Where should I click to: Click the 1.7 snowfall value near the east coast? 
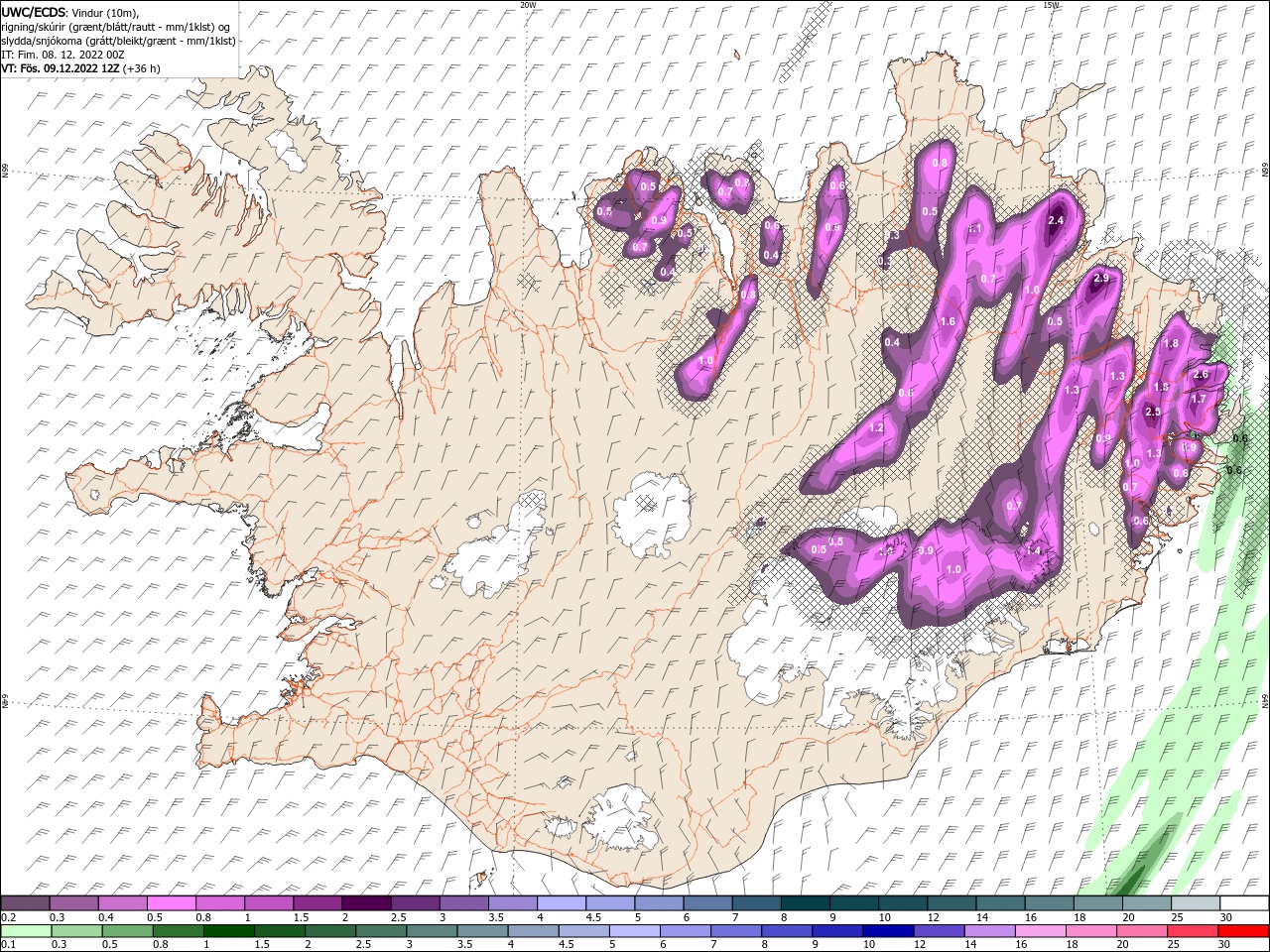coord(1198,399)
